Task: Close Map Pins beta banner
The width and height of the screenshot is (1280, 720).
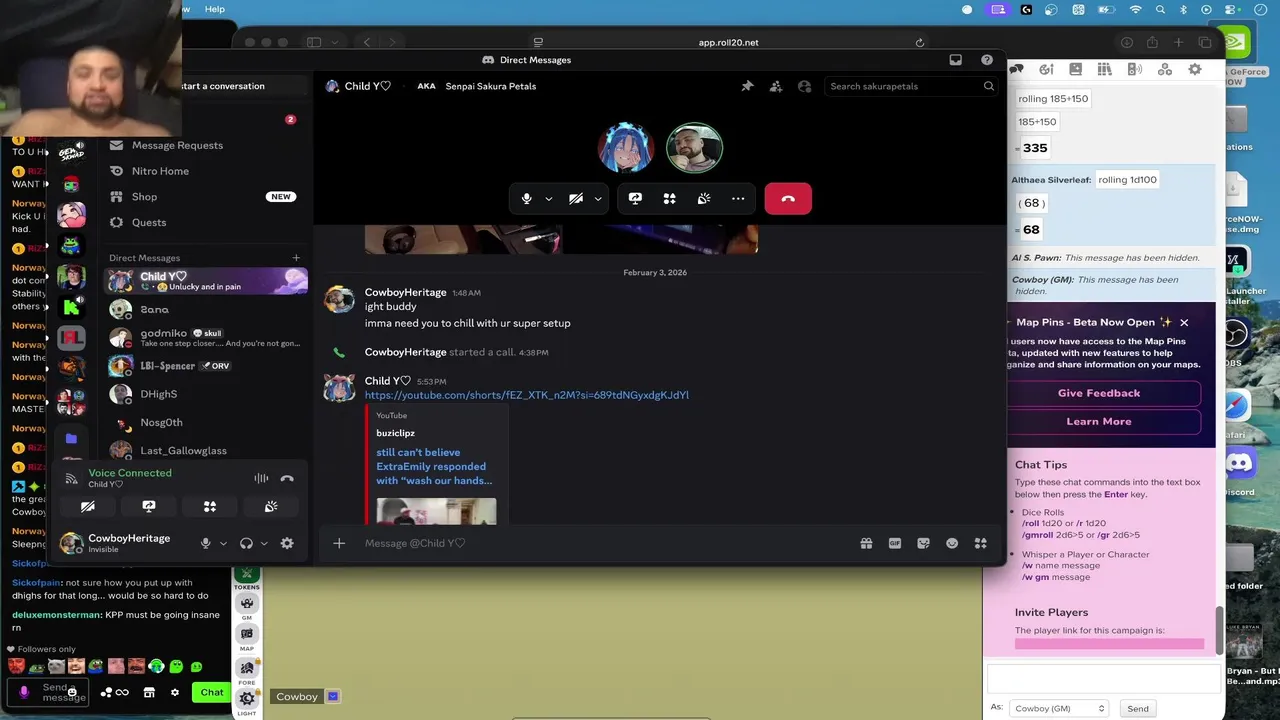Action: (x=1184, y=323)
